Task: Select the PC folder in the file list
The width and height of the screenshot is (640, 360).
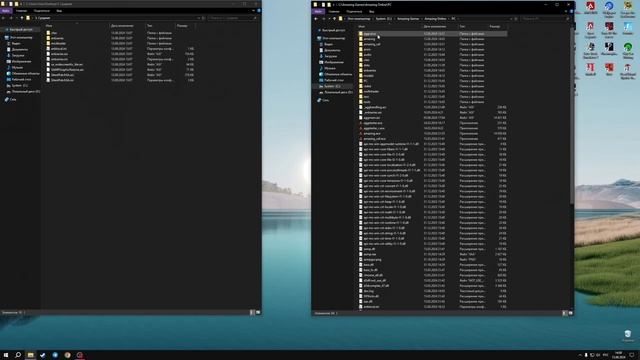Action: [366, 81]
